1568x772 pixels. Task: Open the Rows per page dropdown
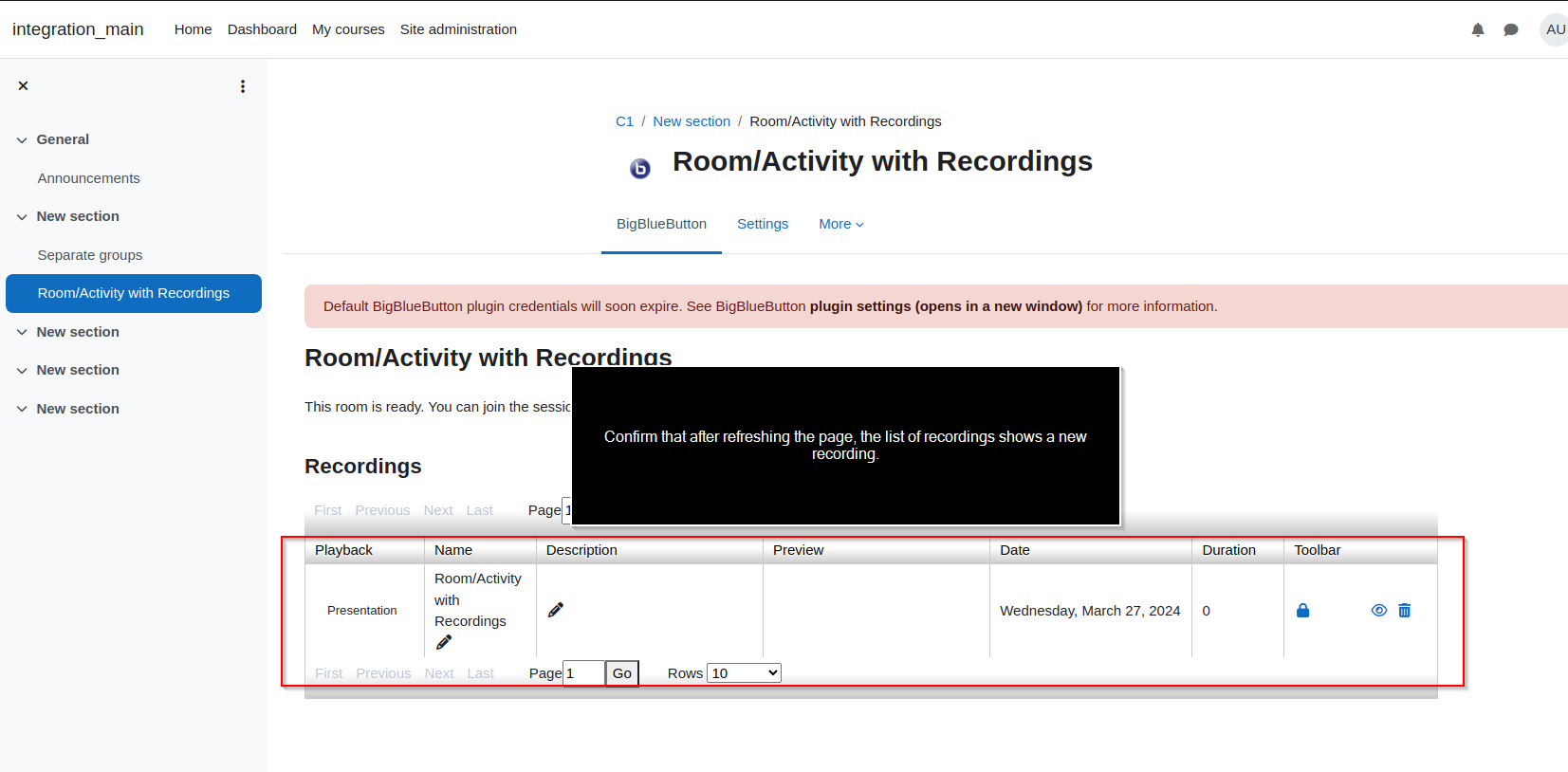tap(744, 673)
